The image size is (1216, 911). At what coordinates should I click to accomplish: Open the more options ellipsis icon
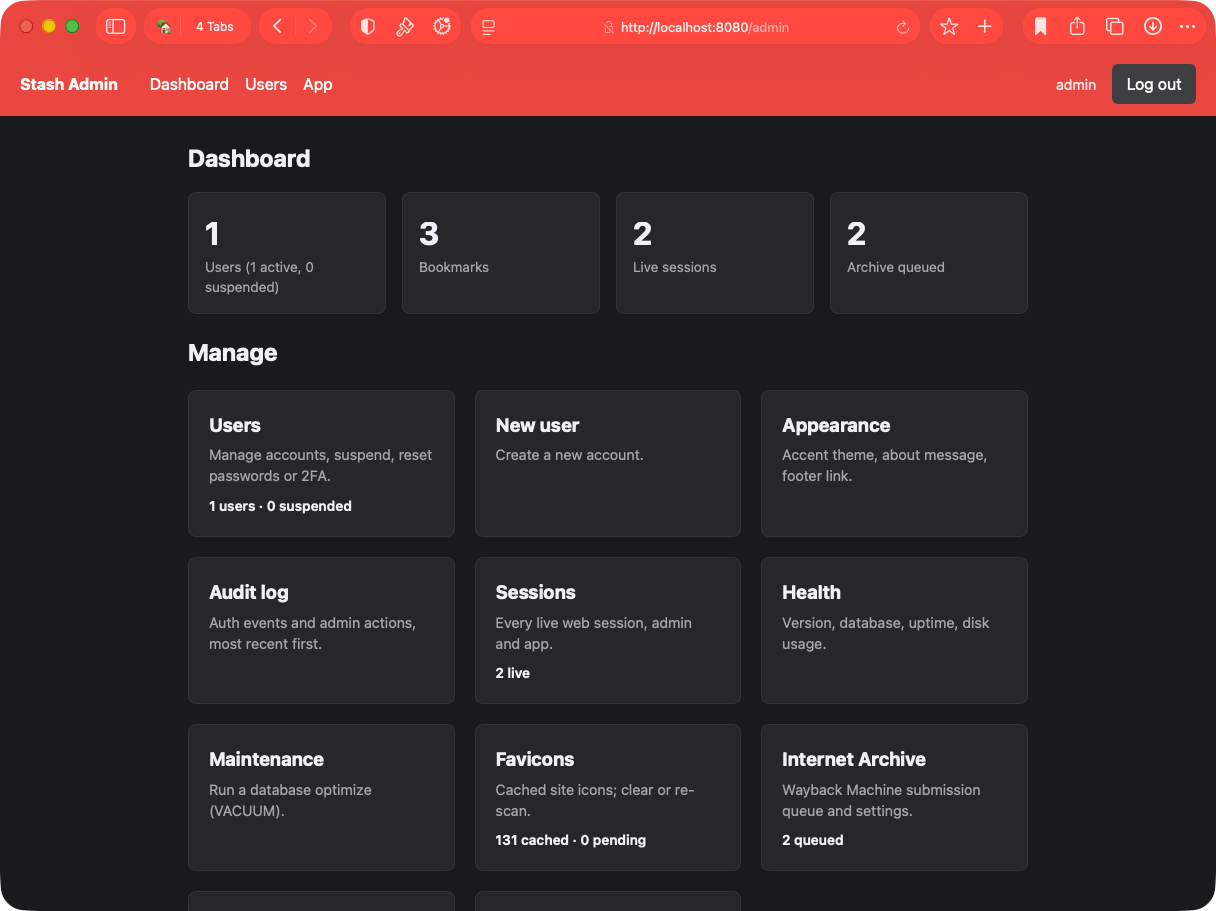point(1187,27)
